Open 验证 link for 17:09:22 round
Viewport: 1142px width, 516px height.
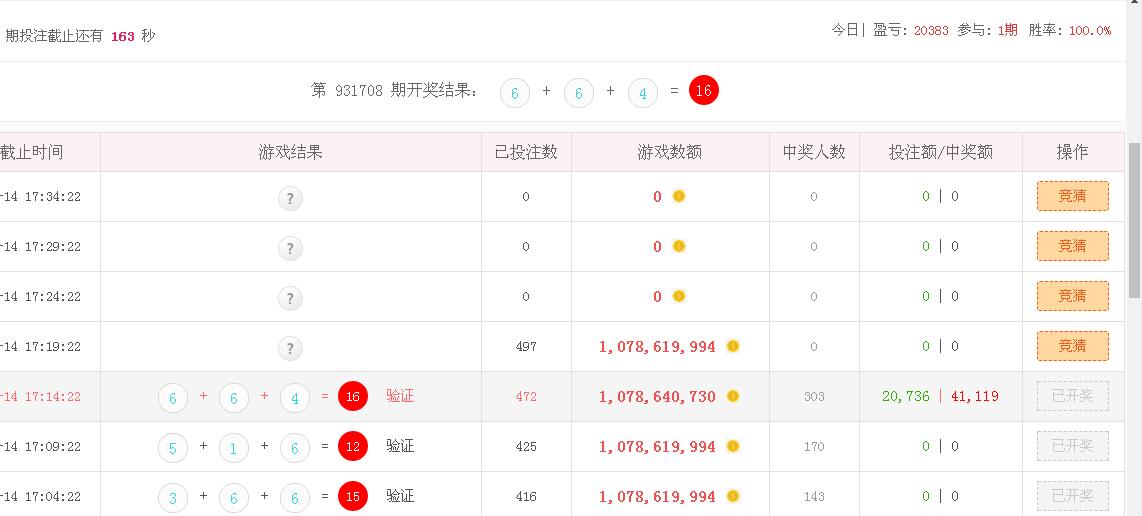click(x=400, y=446)
